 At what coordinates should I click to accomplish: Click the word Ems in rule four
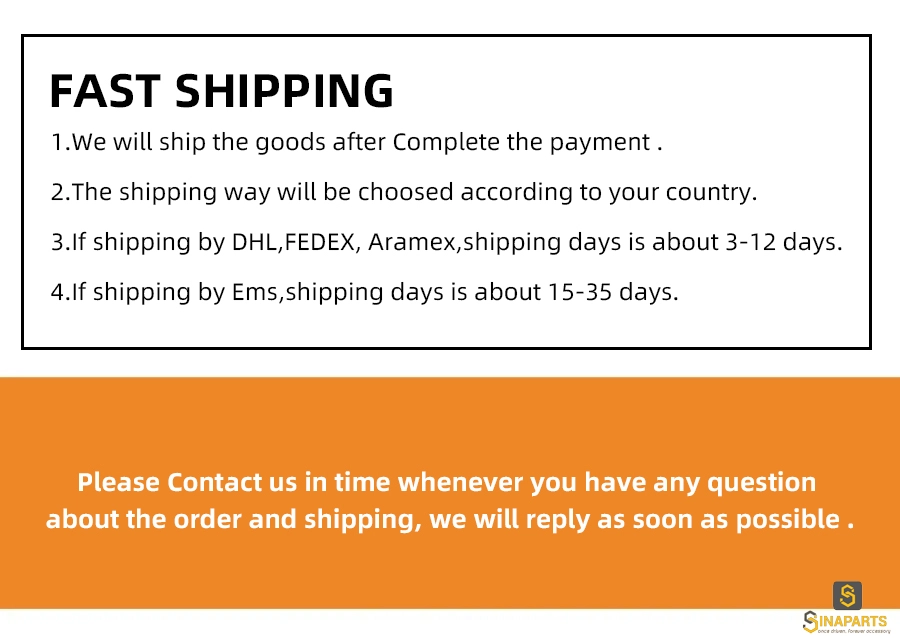[255, 292]
